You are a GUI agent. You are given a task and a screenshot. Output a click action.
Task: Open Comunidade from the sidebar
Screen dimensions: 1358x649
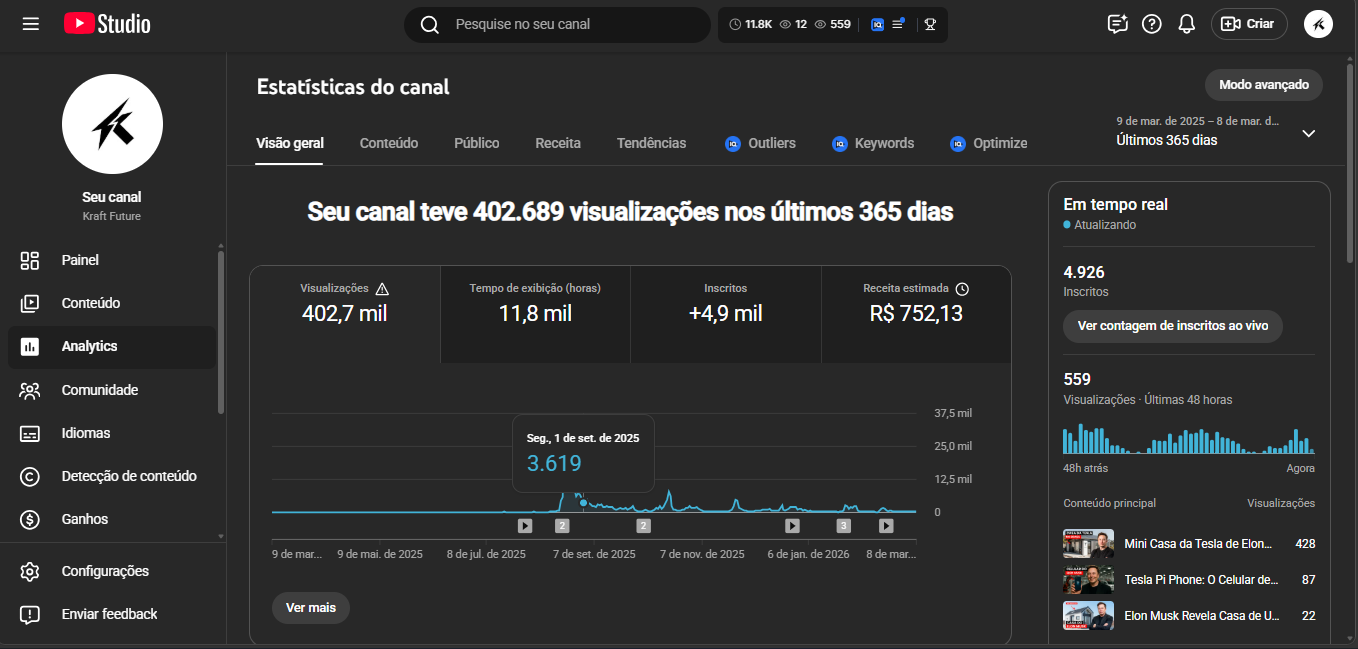[x=112, y=390]
